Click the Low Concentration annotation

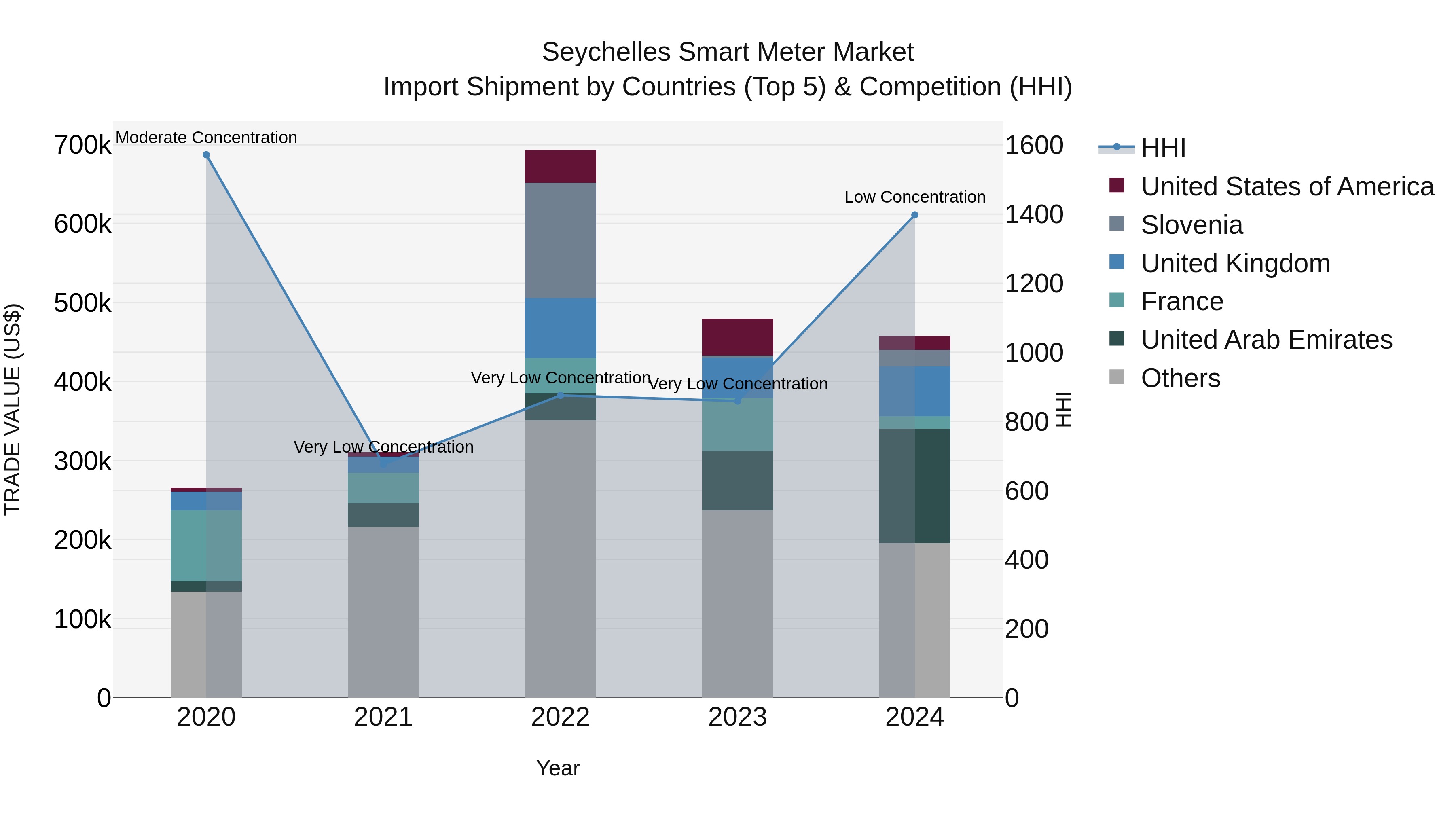(915, 197)
